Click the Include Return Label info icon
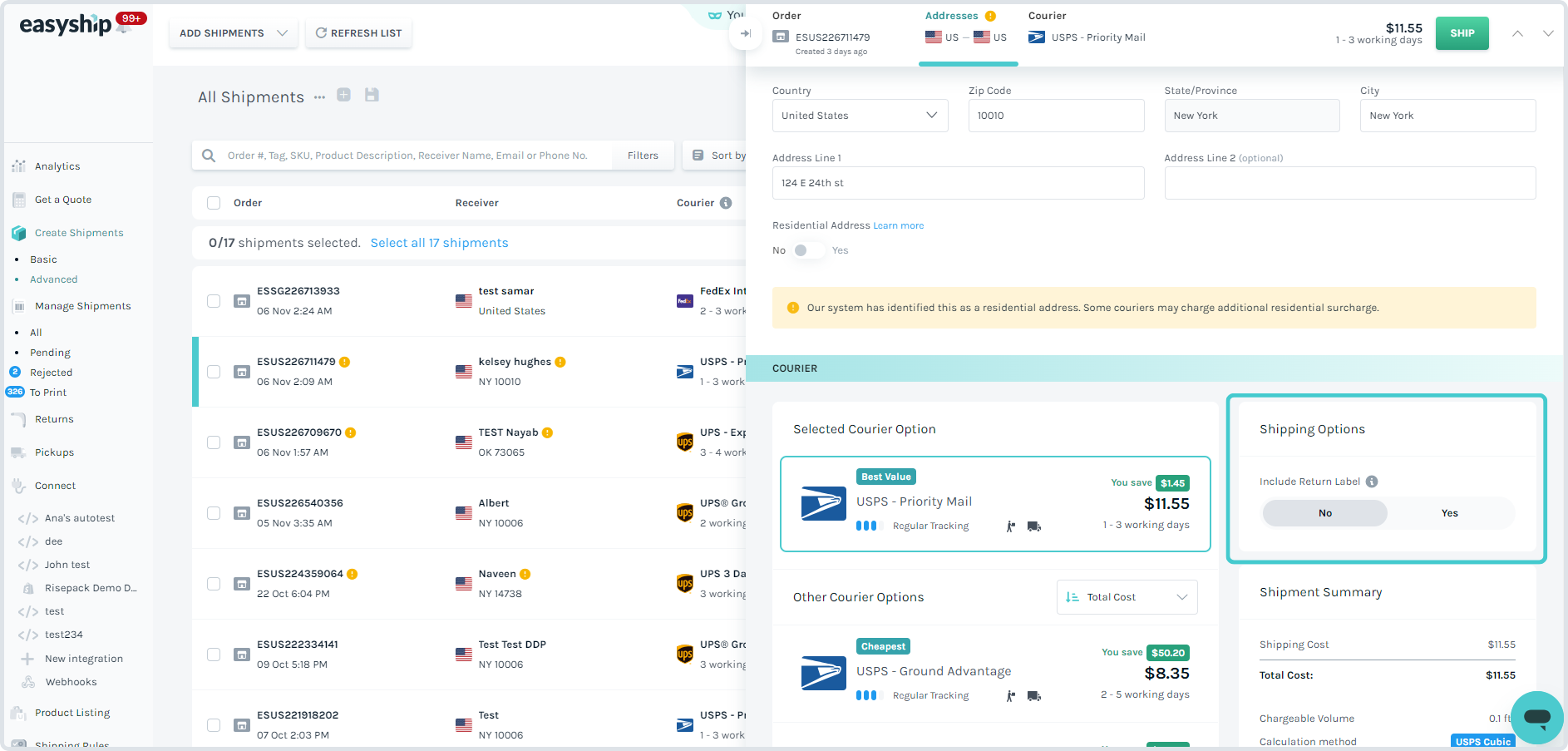The width and height of the screenshot is (1568, 751). pyautogui.click(x=1372, y=482)
